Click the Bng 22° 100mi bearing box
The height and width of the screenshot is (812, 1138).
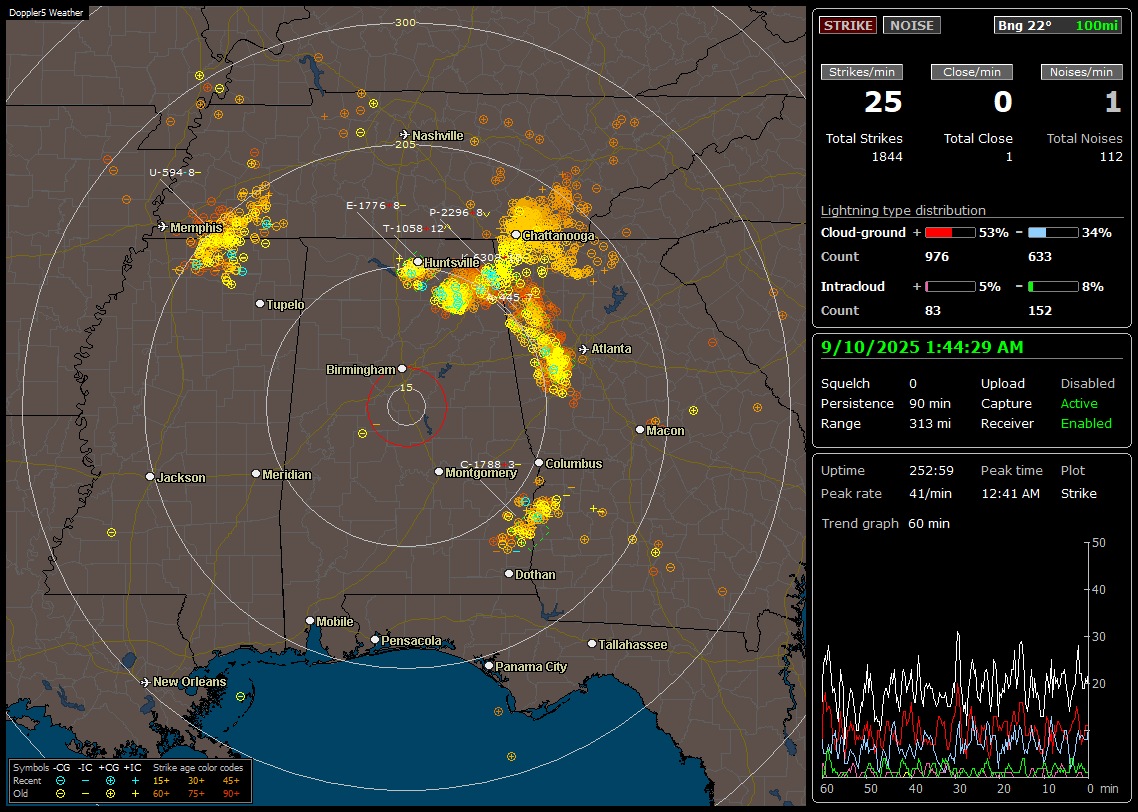(1057, 25)
